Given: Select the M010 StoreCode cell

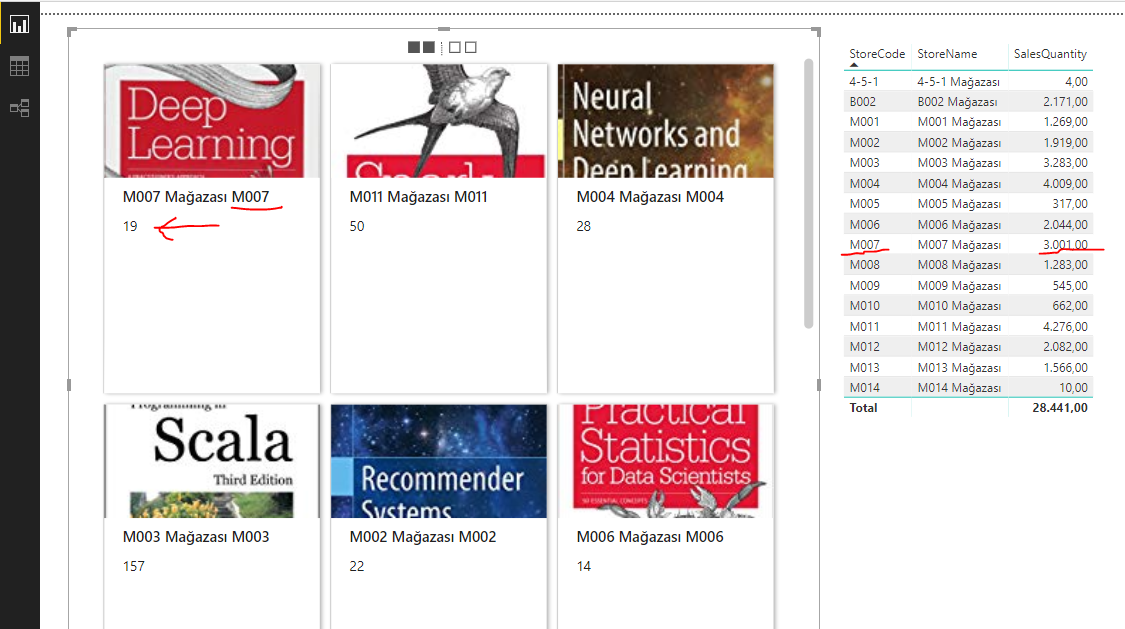Looking at the screenshot, I should pyautogui.click(x=865, y=306).
